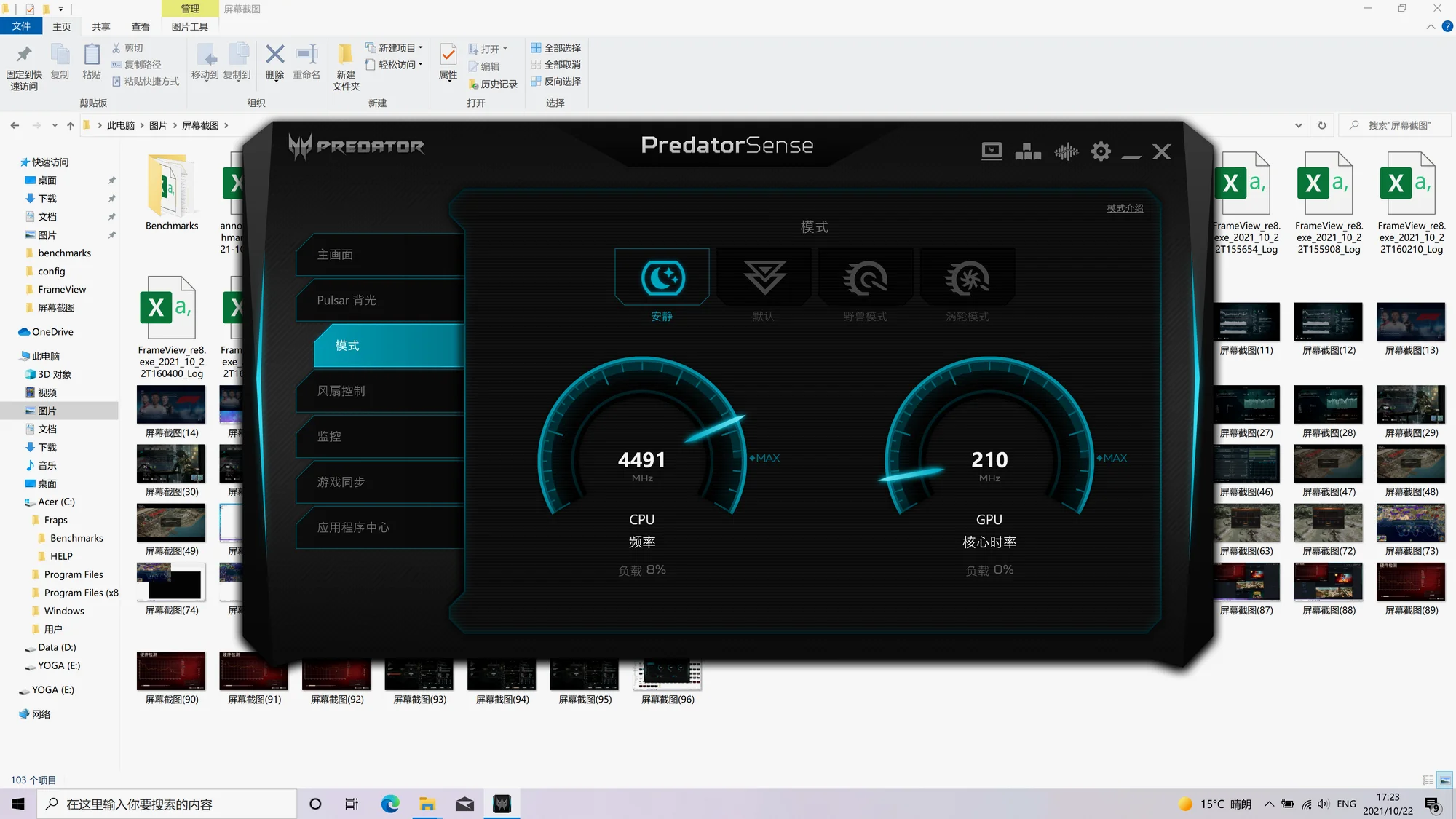The width and height of the screenshot is (1456, 819).
Task: Click the 新建文件夹 icon
Action: (346, 54)
